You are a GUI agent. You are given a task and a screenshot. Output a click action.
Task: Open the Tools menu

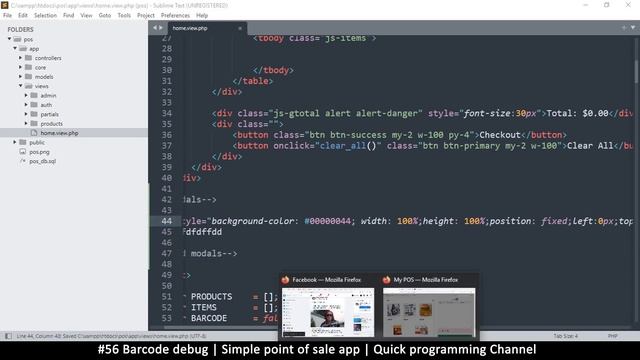pos(124,15)
